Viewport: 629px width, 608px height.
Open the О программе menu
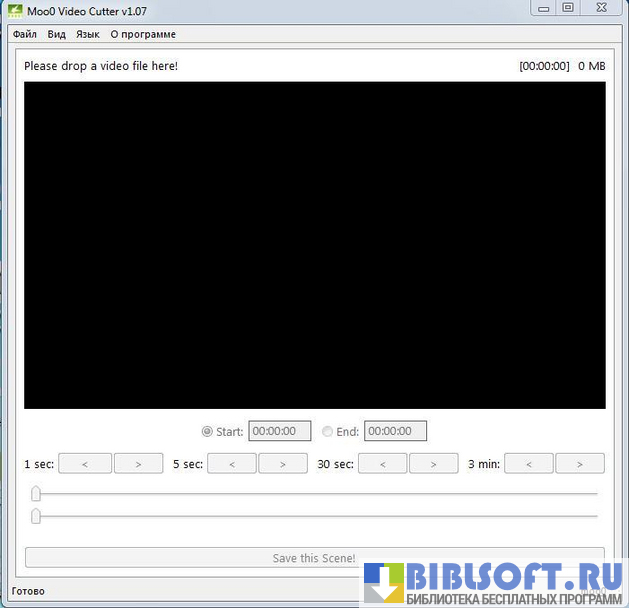143,34
